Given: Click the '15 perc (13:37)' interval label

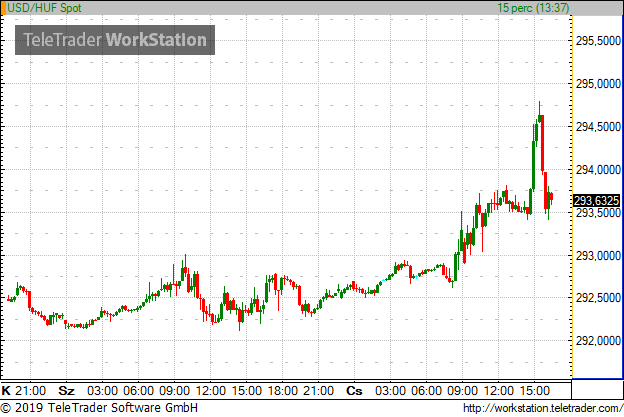Looking at the screenshot, I should point(533,8).
